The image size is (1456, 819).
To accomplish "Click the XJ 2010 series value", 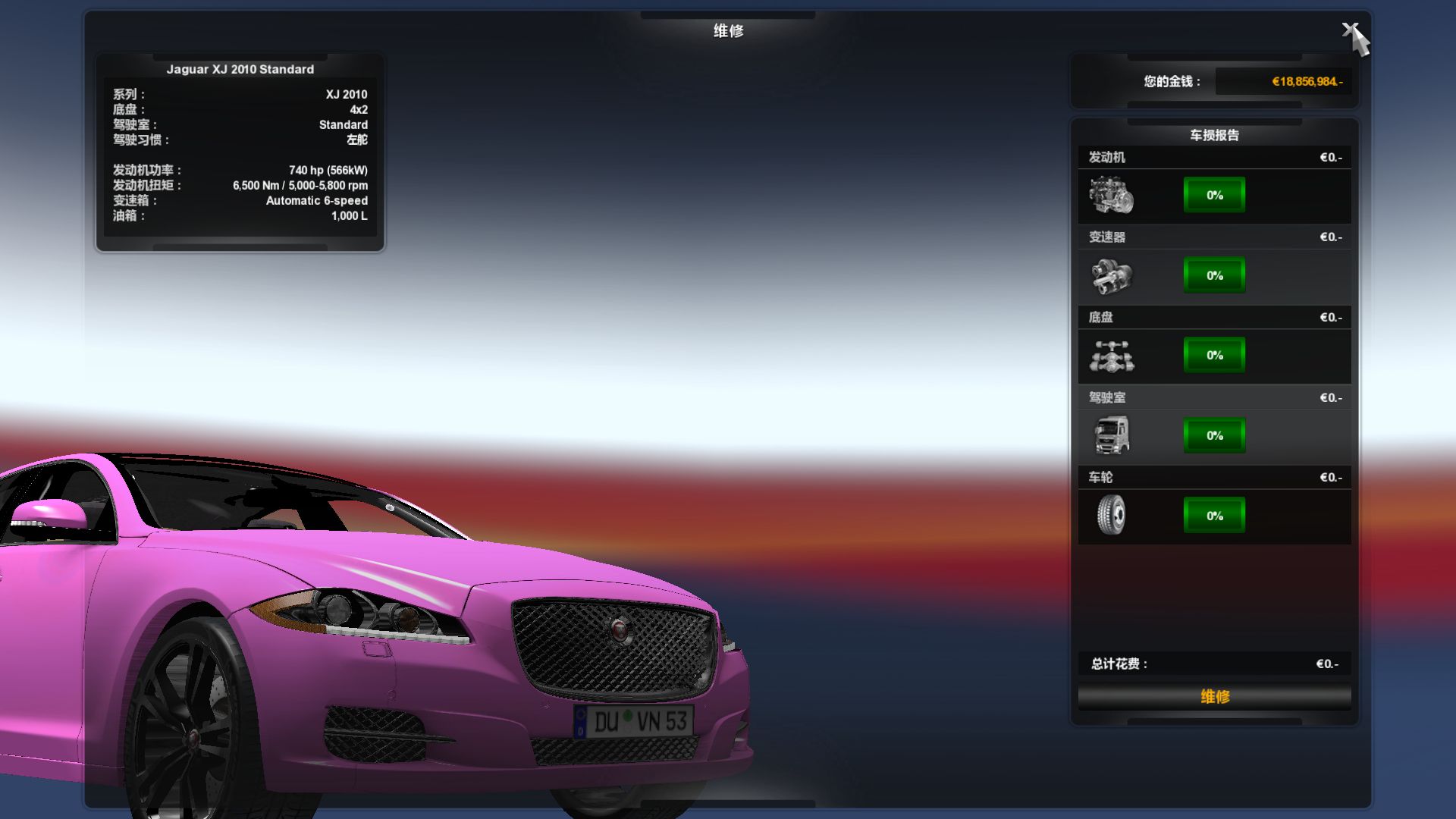I will click(x=347, y=95).
